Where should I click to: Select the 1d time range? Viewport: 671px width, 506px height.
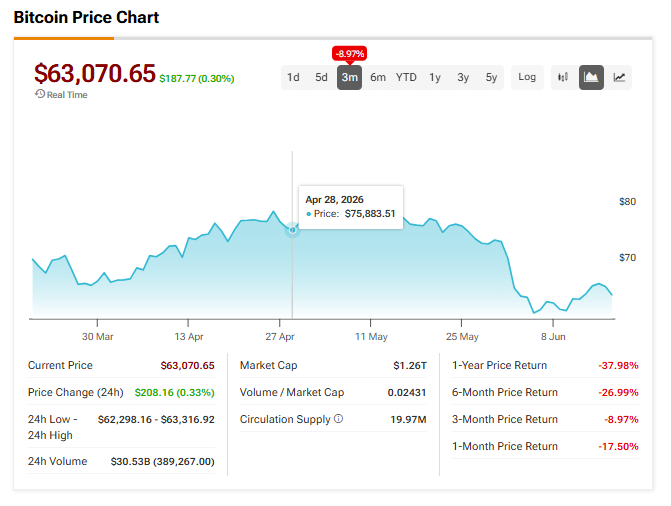click(293, 77)
